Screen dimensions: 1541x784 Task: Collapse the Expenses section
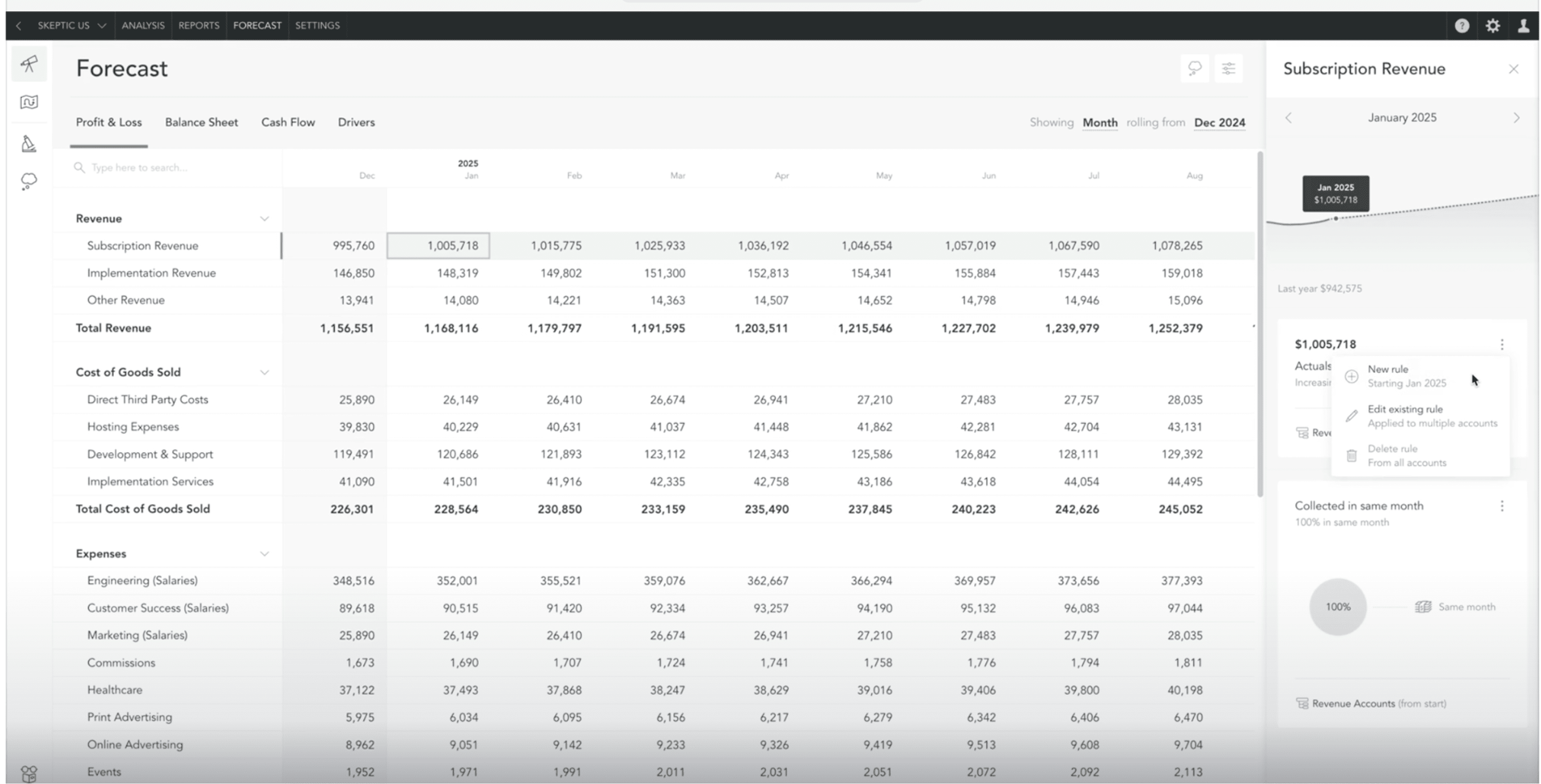pos(265,554)
